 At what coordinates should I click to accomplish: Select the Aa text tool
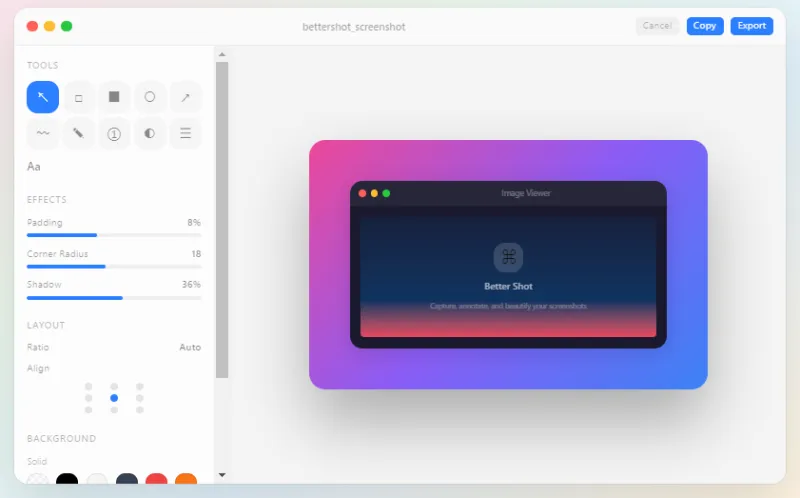pos(34,167)
